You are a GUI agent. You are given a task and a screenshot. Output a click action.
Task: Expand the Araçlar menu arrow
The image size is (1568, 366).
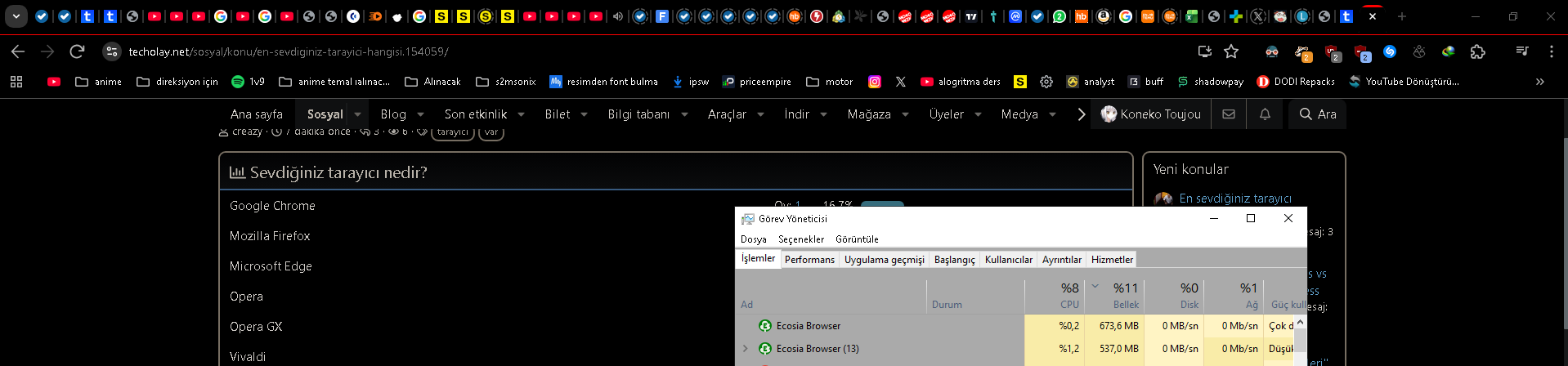pos(761,114)
